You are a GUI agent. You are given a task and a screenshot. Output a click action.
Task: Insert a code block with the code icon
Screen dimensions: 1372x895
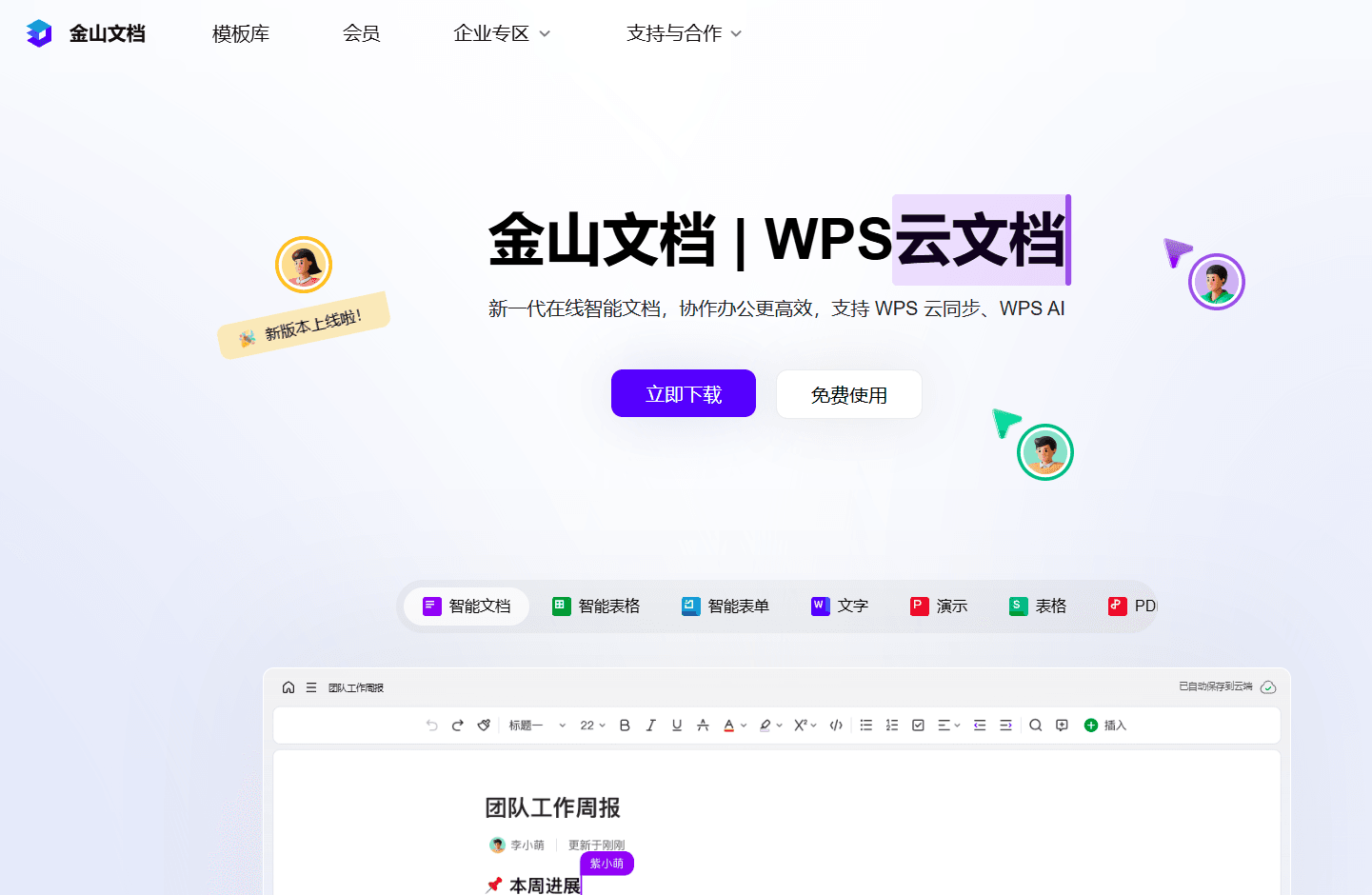[x=836, y=726]
